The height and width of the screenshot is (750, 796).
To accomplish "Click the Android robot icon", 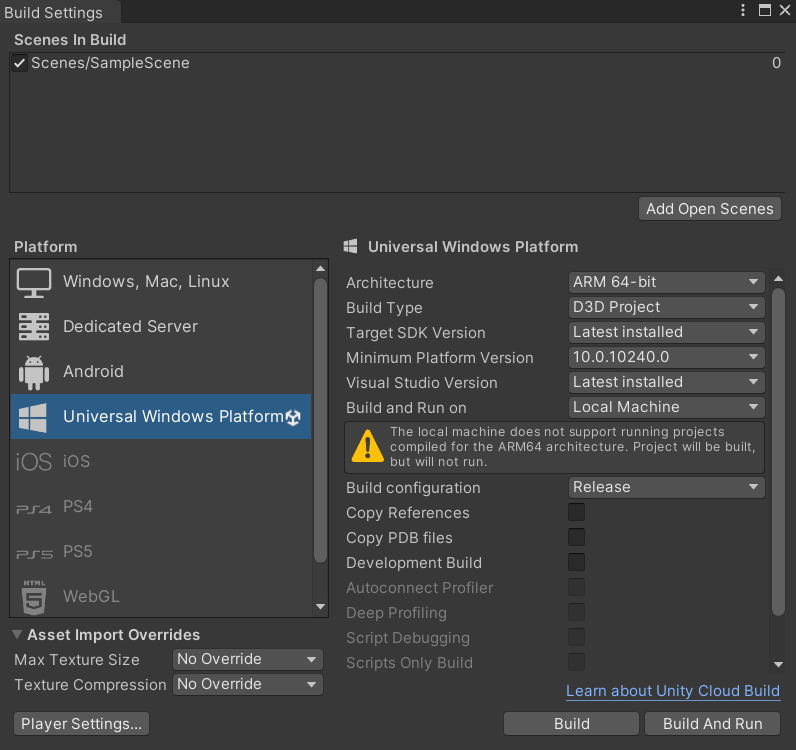I will 34,372.
